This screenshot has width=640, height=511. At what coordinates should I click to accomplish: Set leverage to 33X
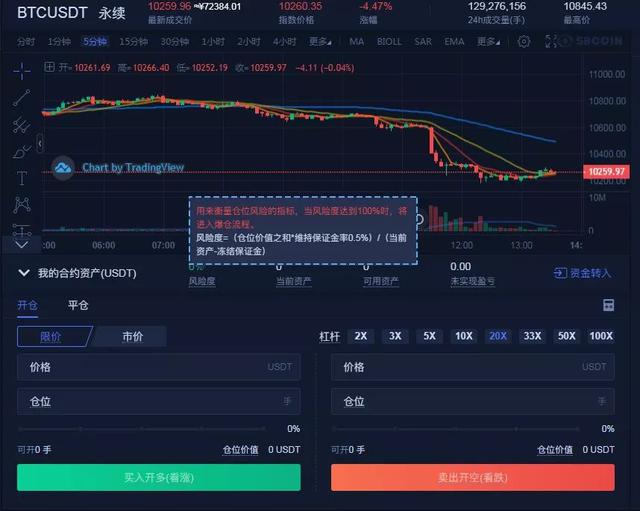532,336
